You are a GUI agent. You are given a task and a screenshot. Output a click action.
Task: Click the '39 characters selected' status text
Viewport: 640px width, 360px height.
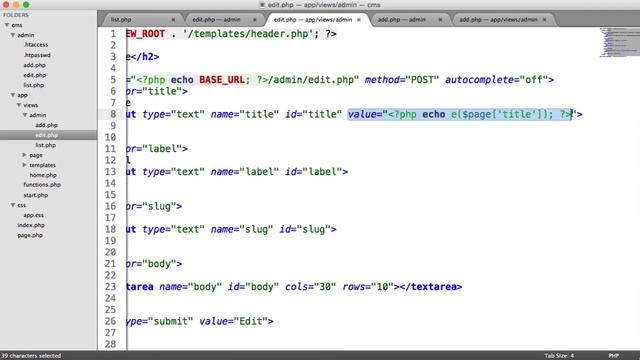pos(31,356)
